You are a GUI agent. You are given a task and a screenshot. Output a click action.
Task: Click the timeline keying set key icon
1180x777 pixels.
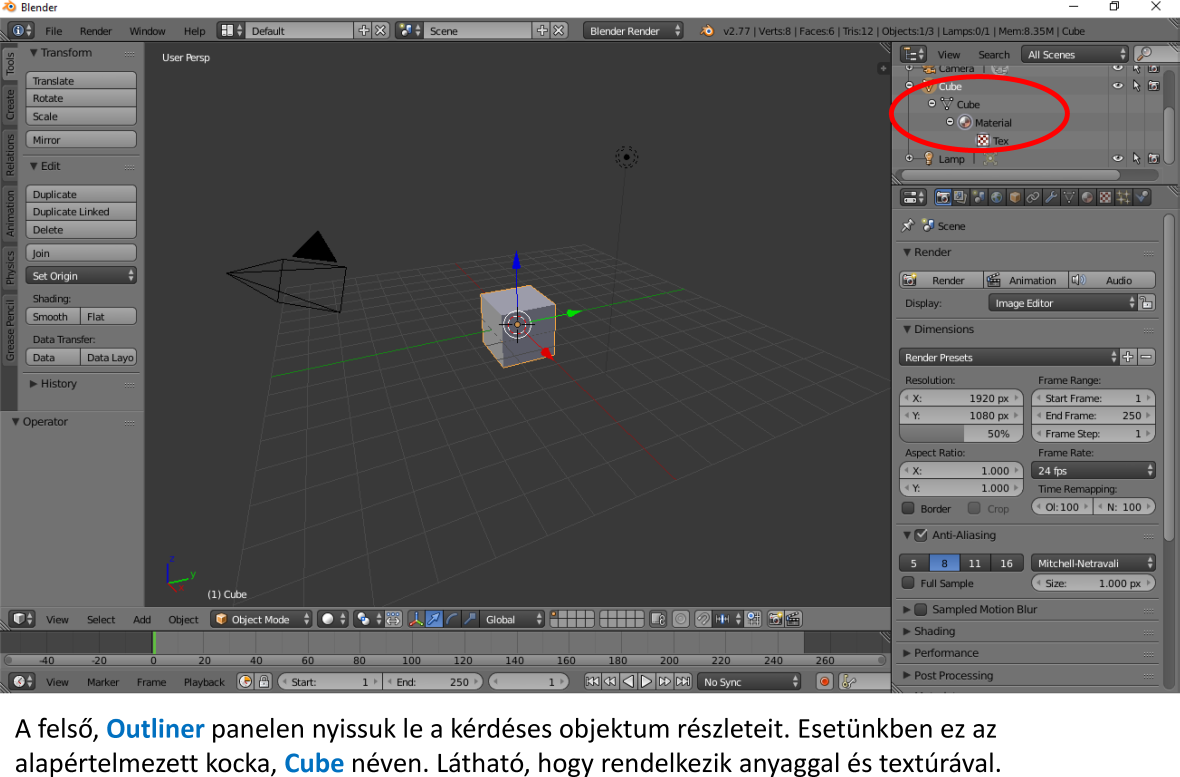(849, 681)
